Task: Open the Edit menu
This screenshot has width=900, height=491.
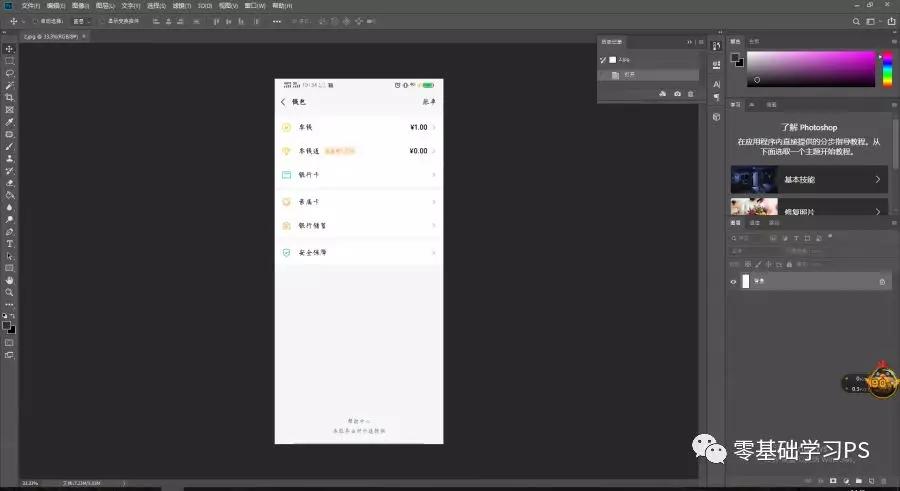Action: click(56, 6)
